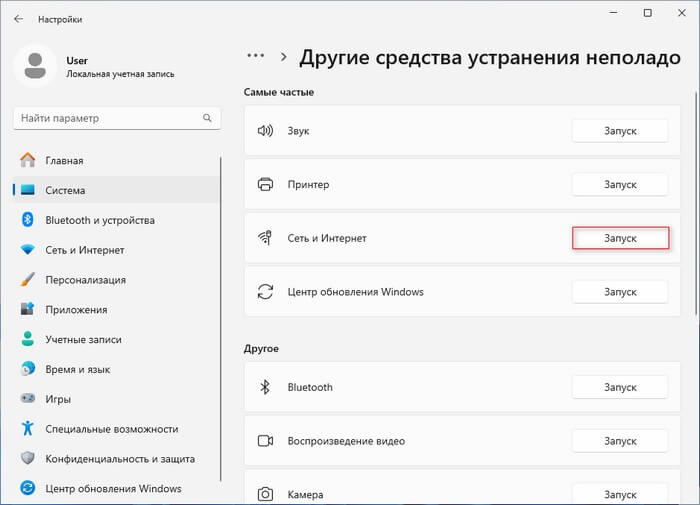Start the Bluetooth troubleshooter with Запуск
Screen dimensions: 700x505
tap(620, 387)
